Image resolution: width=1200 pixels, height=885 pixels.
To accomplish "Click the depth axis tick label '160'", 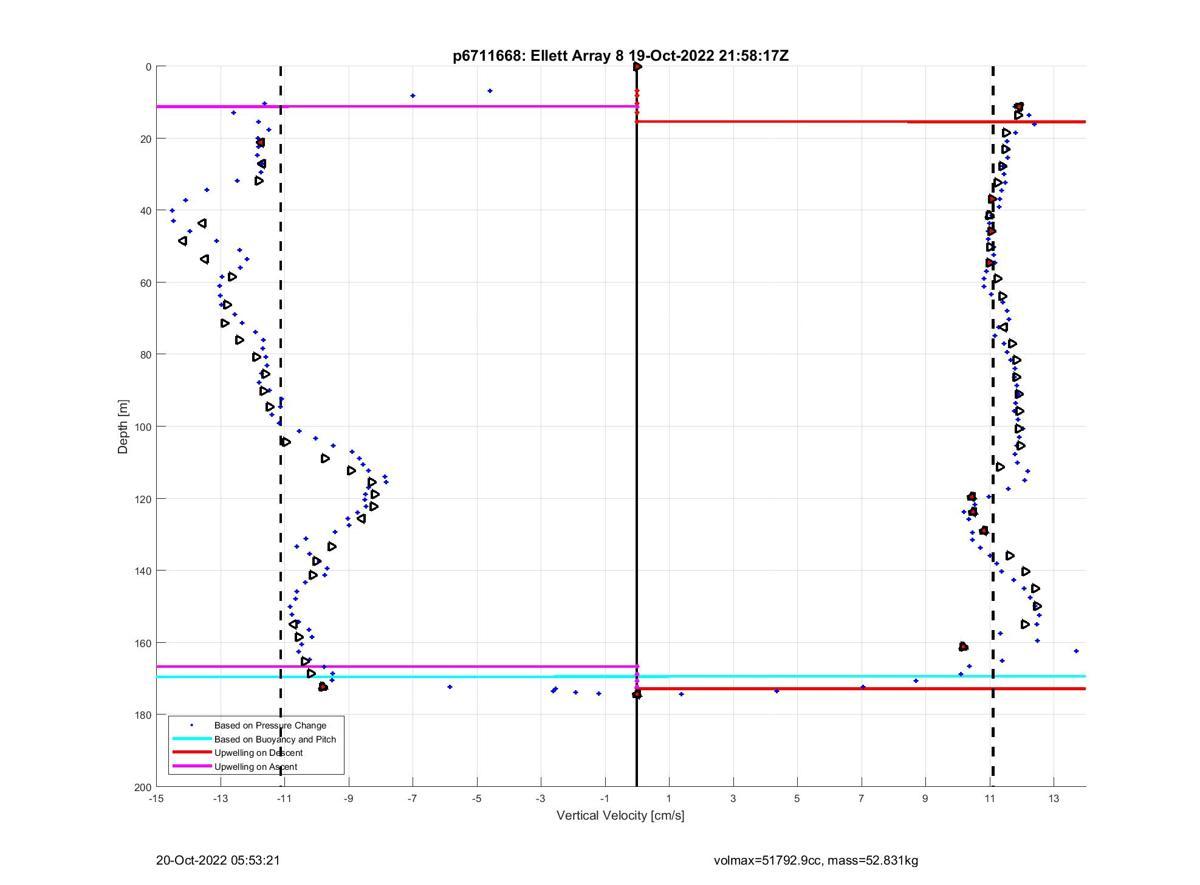I will tap(142, 643).
